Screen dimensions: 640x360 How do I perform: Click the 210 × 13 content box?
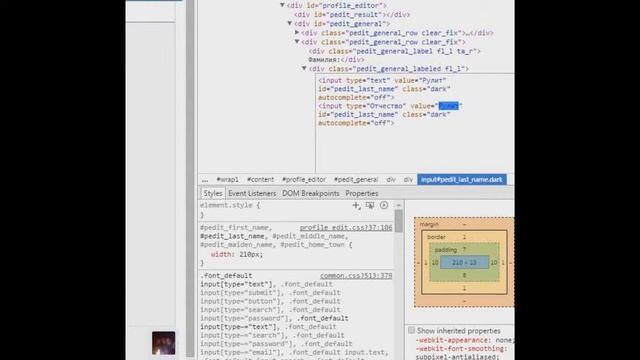(x=464, y=262)
